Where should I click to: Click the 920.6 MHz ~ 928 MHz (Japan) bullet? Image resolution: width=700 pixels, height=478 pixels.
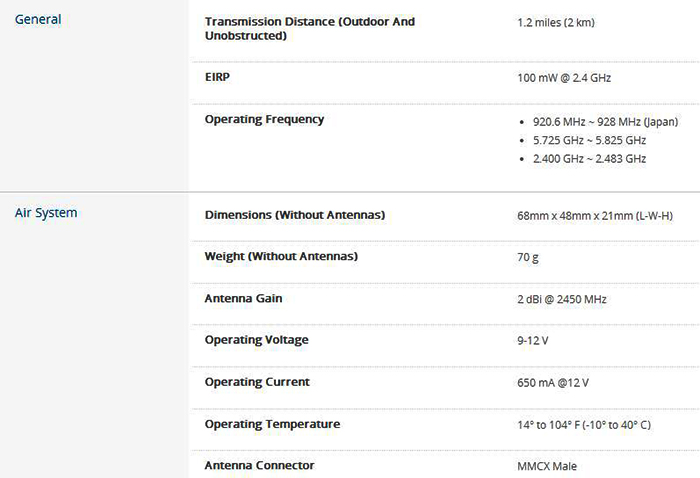pos(605,122)
